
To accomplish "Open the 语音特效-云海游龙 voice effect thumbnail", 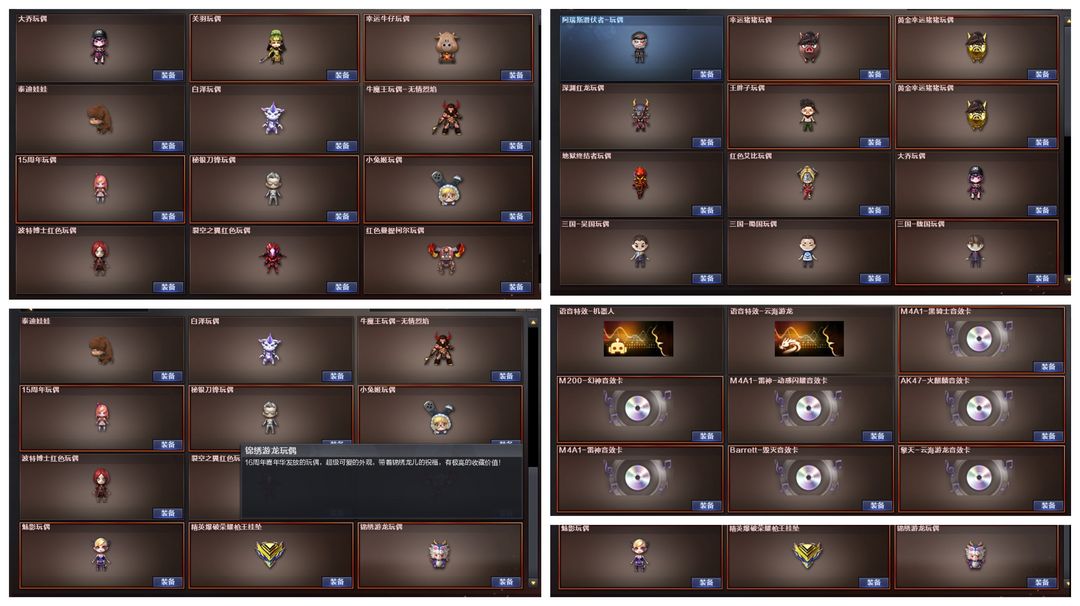I will [x=809, y=338].
